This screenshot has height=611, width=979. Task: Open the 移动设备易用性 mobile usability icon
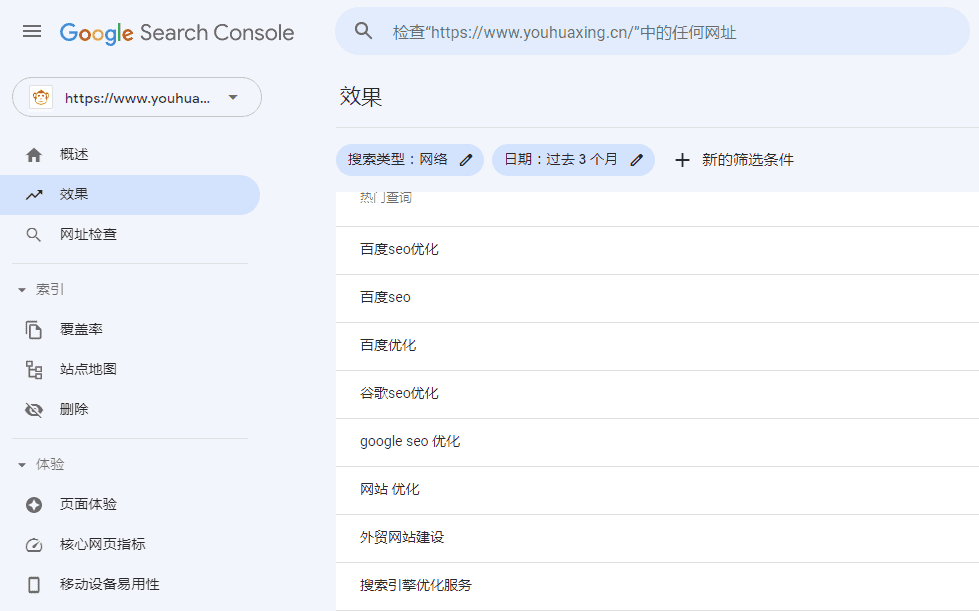point(34,583)
